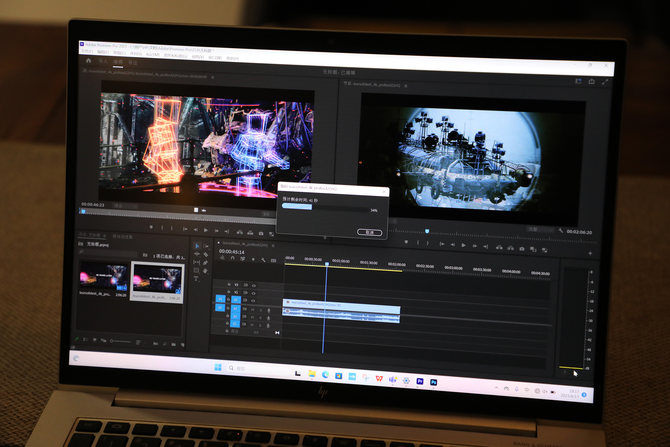This screenshot has height=447, width=670.
Task: Click the Quick Export icon at top right
Action: point(591,82)
